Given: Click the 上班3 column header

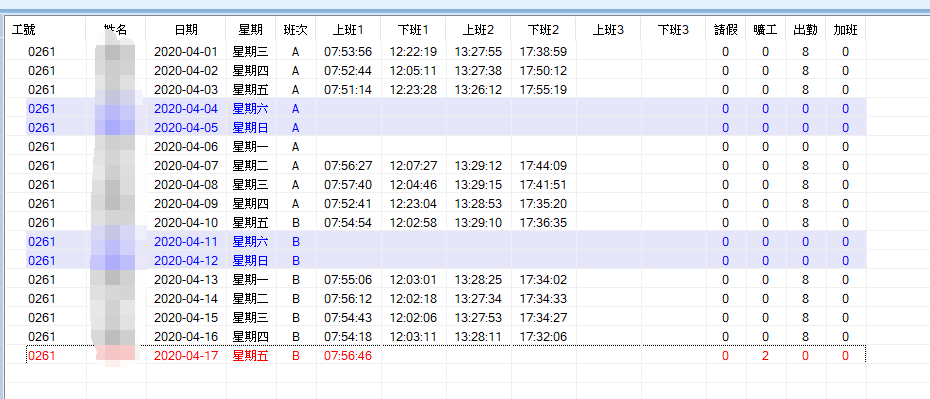Looking at the screenshot, I should (x=609, y=30).
